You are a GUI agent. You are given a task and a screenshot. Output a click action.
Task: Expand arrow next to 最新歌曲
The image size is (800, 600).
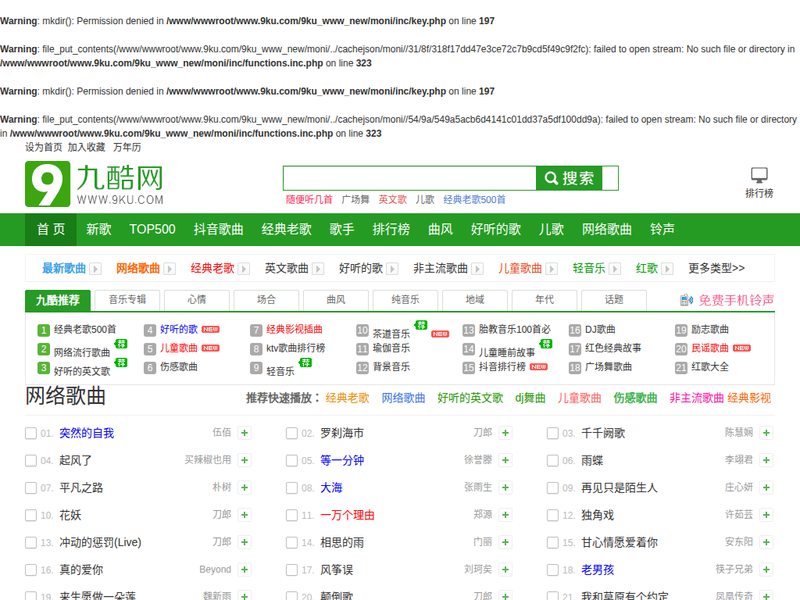coord(95,269)
